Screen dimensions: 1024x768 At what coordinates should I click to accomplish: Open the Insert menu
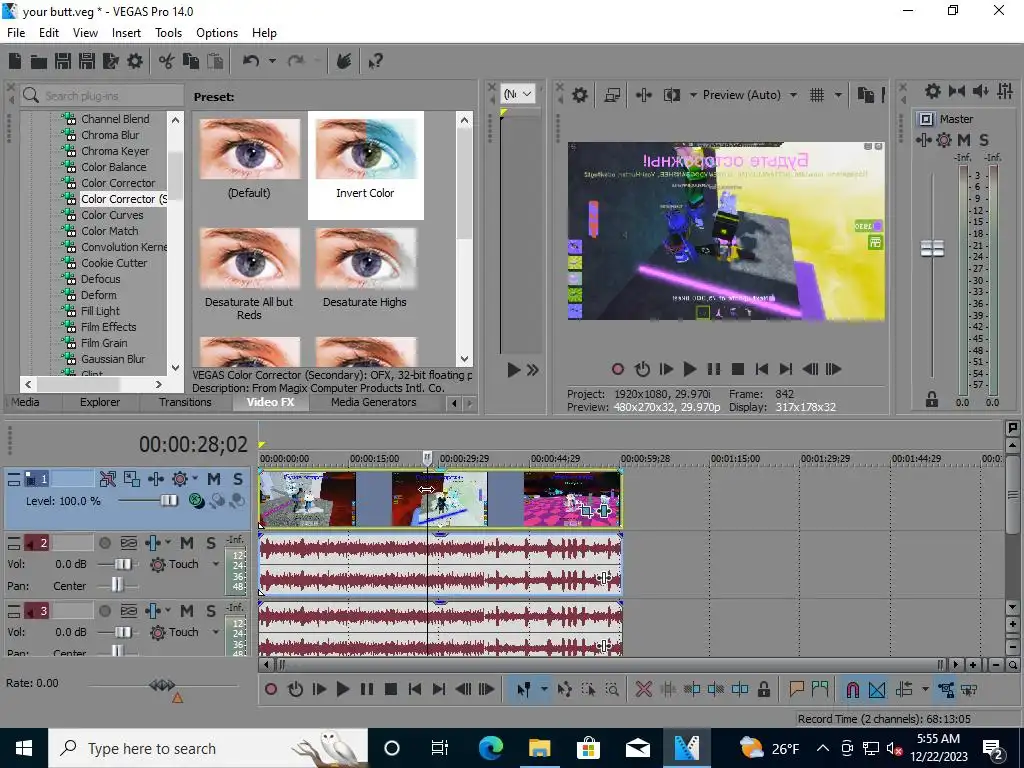126,33
